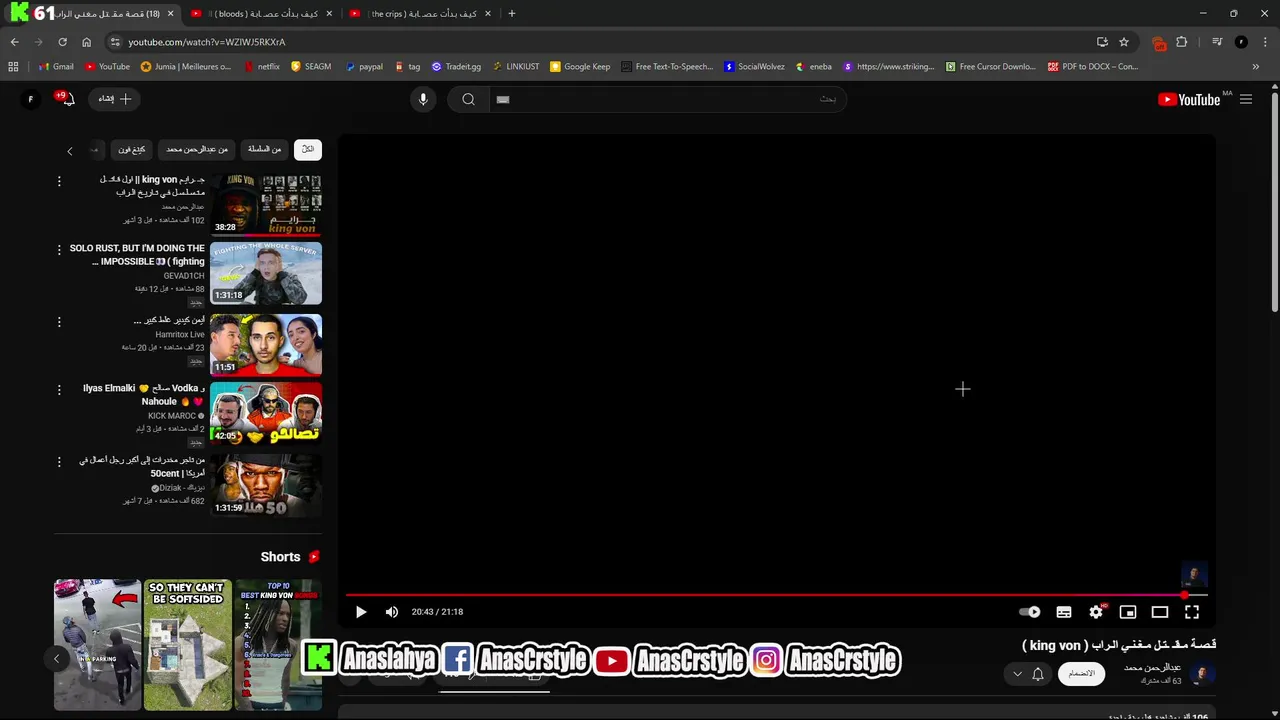Open options menu for the 50cent video
1280x720 pixels.
point(59,462)
